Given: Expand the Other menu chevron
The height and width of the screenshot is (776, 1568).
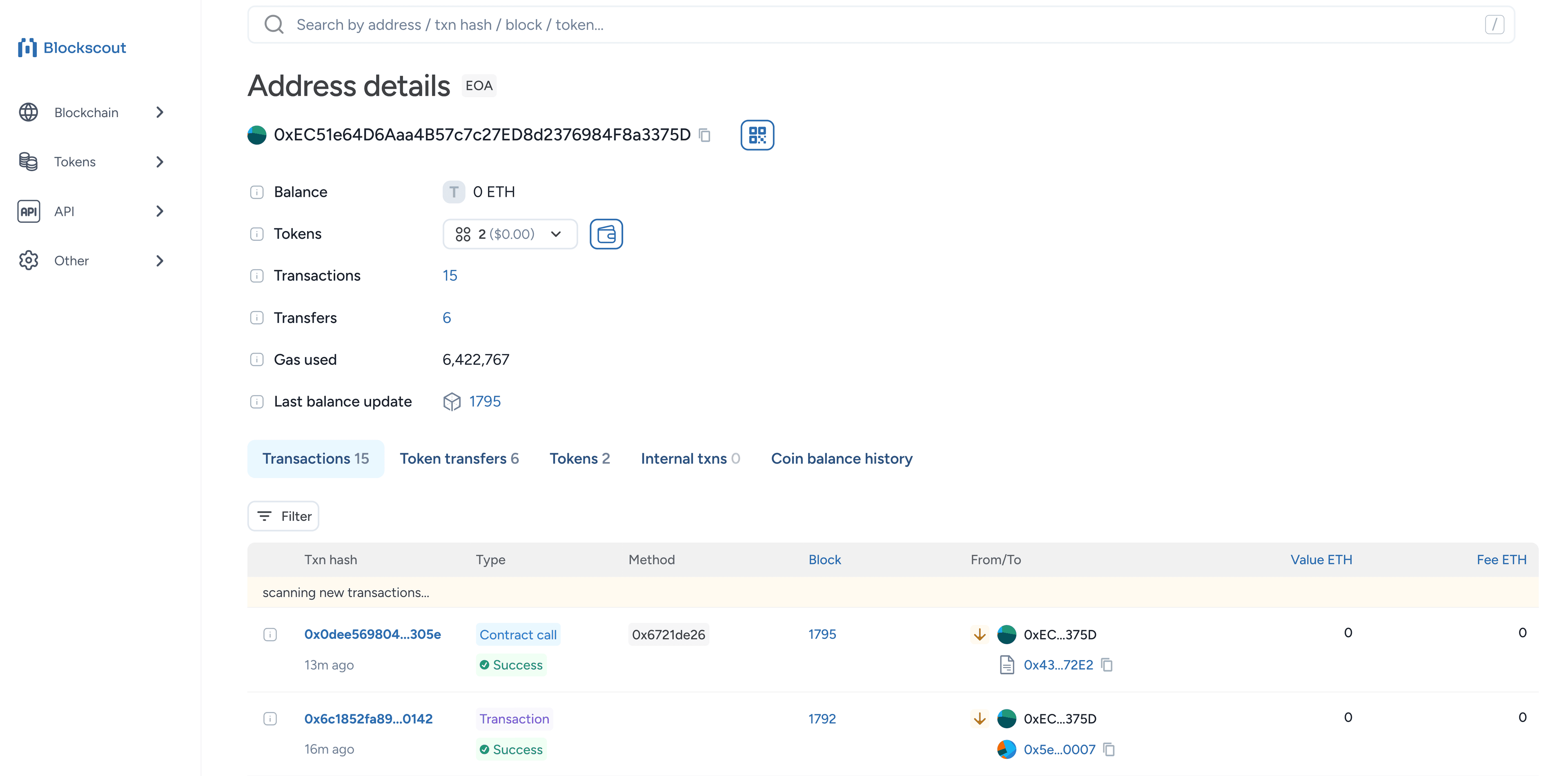Looking at the screenshot, I should coord(160,260).
